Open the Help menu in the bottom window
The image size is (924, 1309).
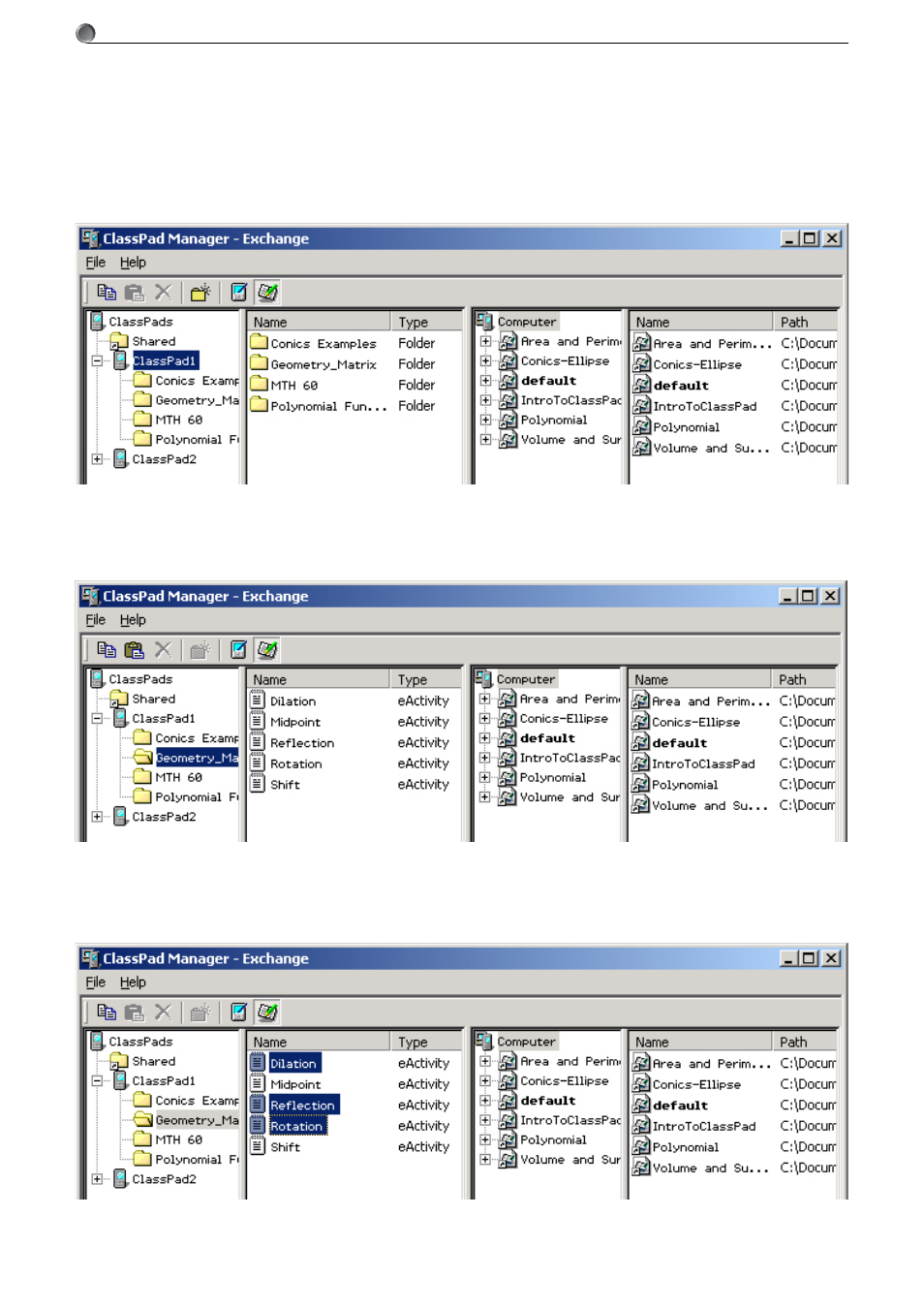(x=133, y=982)
